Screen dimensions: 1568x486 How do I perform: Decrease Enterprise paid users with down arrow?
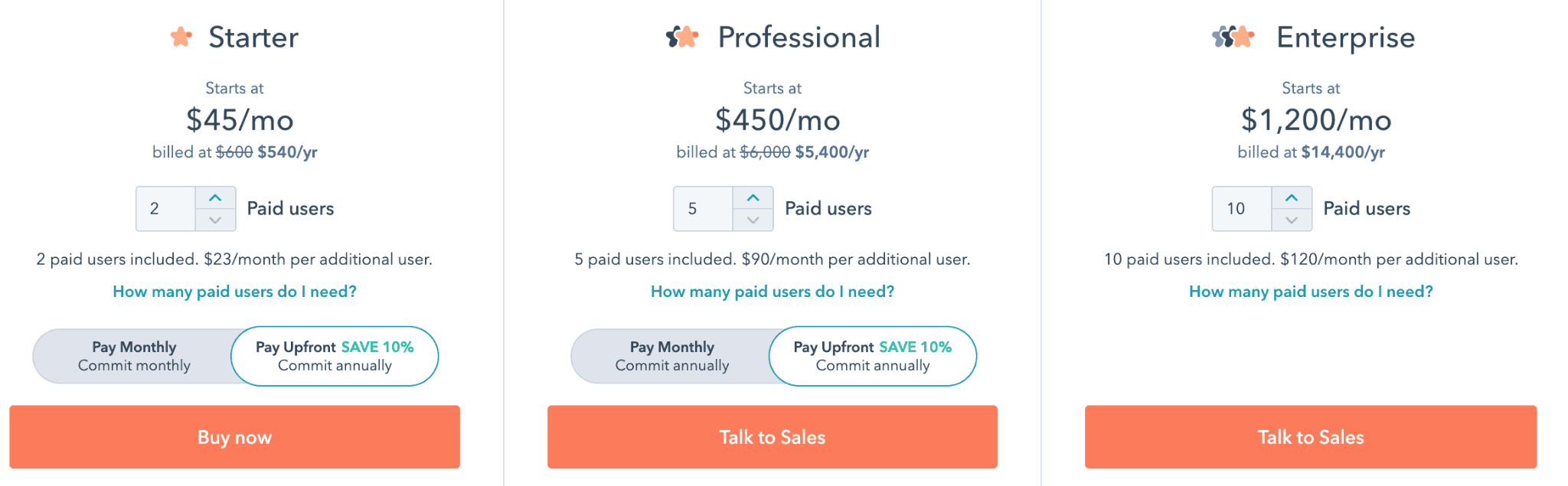(x=1292, y=220)
